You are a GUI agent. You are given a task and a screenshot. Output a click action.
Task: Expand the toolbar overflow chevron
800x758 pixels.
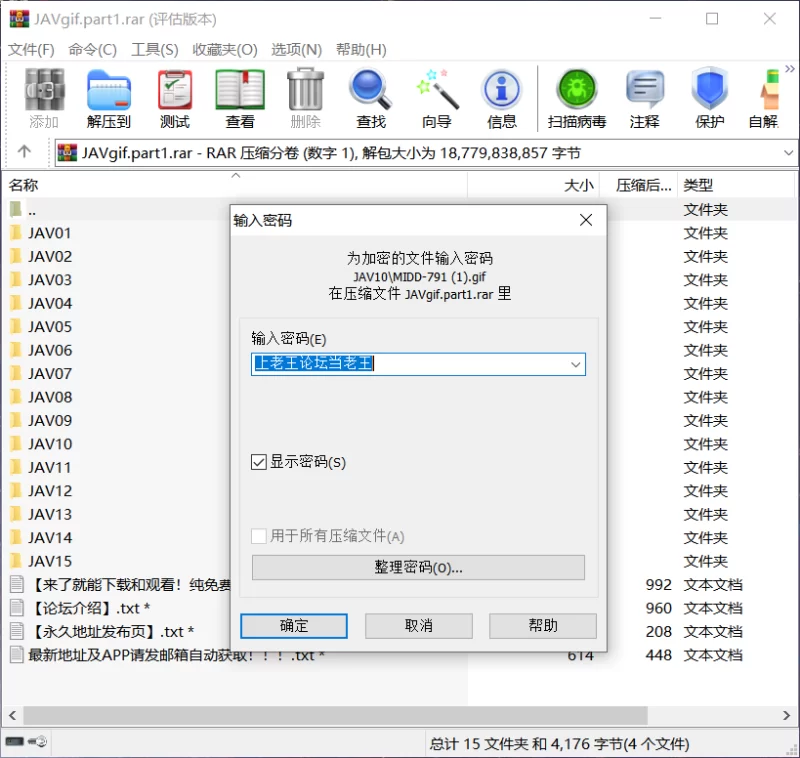click(789, 68)
